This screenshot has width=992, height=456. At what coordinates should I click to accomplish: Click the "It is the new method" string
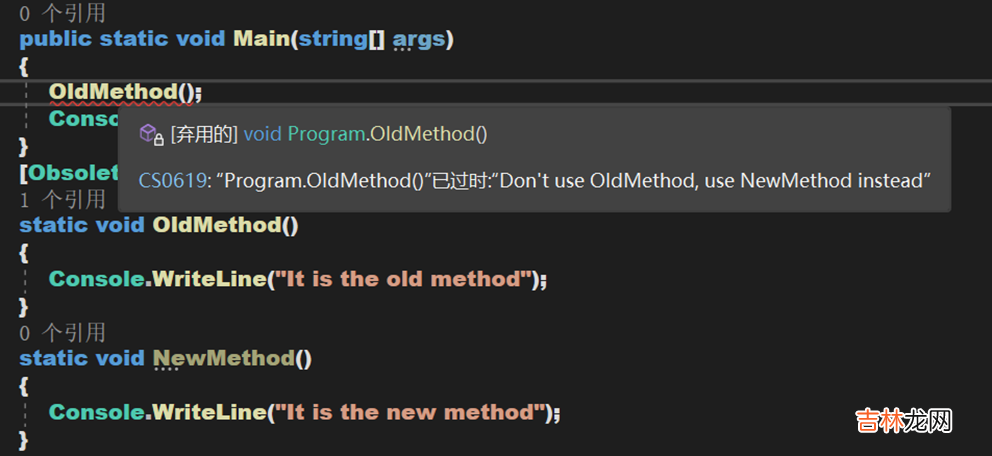pos(408,412)
